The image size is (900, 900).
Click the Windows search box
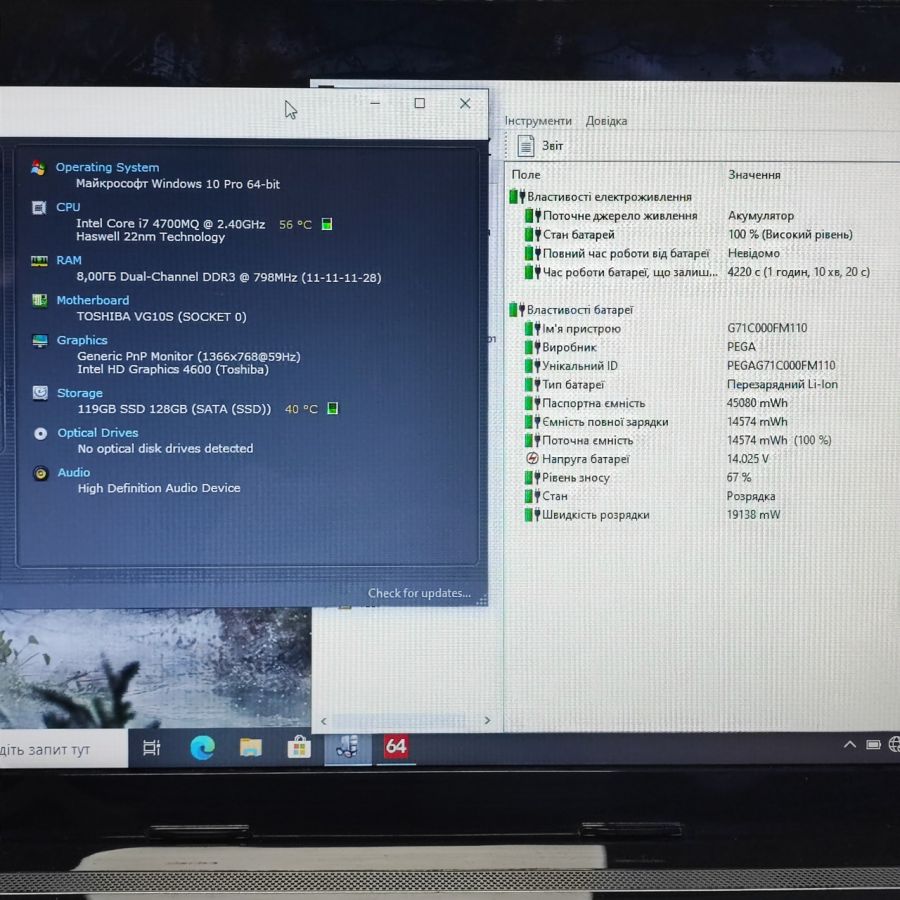coord(63,749)
